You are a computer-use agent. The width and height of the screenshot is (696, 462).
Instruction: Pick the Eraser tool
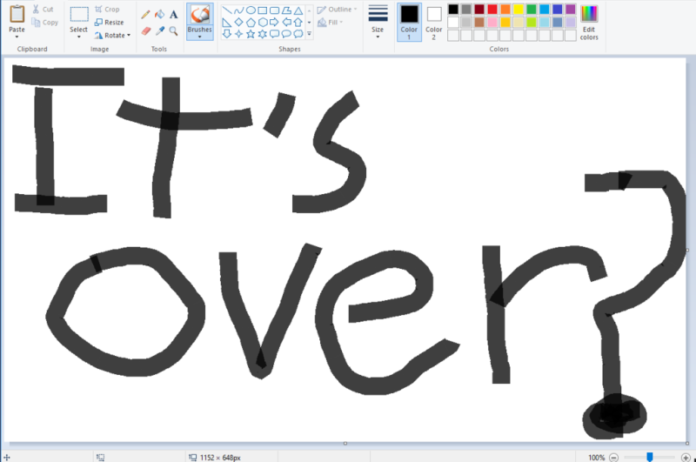146,31
